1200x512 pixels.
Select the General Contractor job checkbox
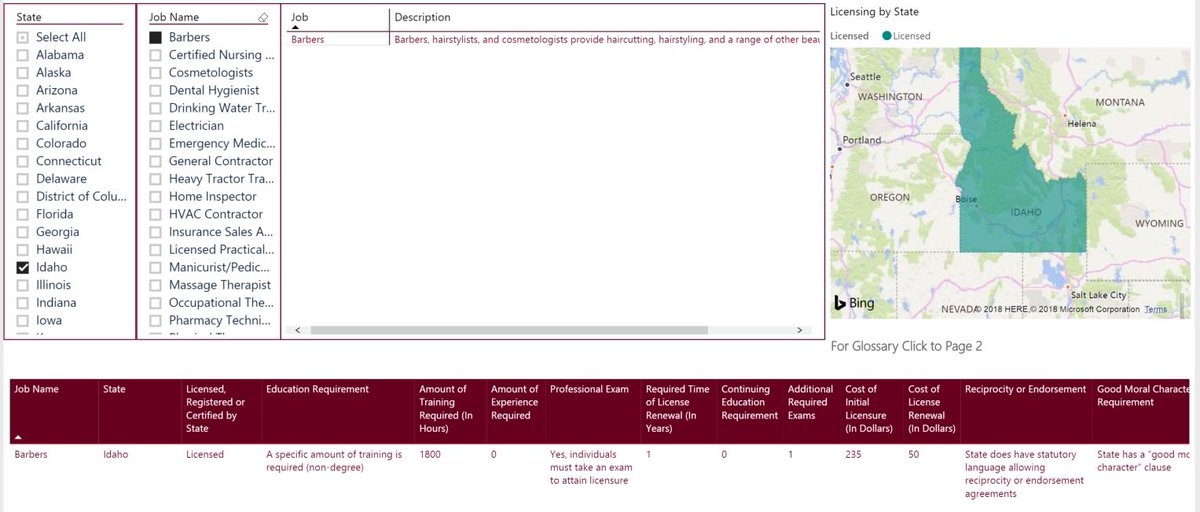[x=155, y=161]
